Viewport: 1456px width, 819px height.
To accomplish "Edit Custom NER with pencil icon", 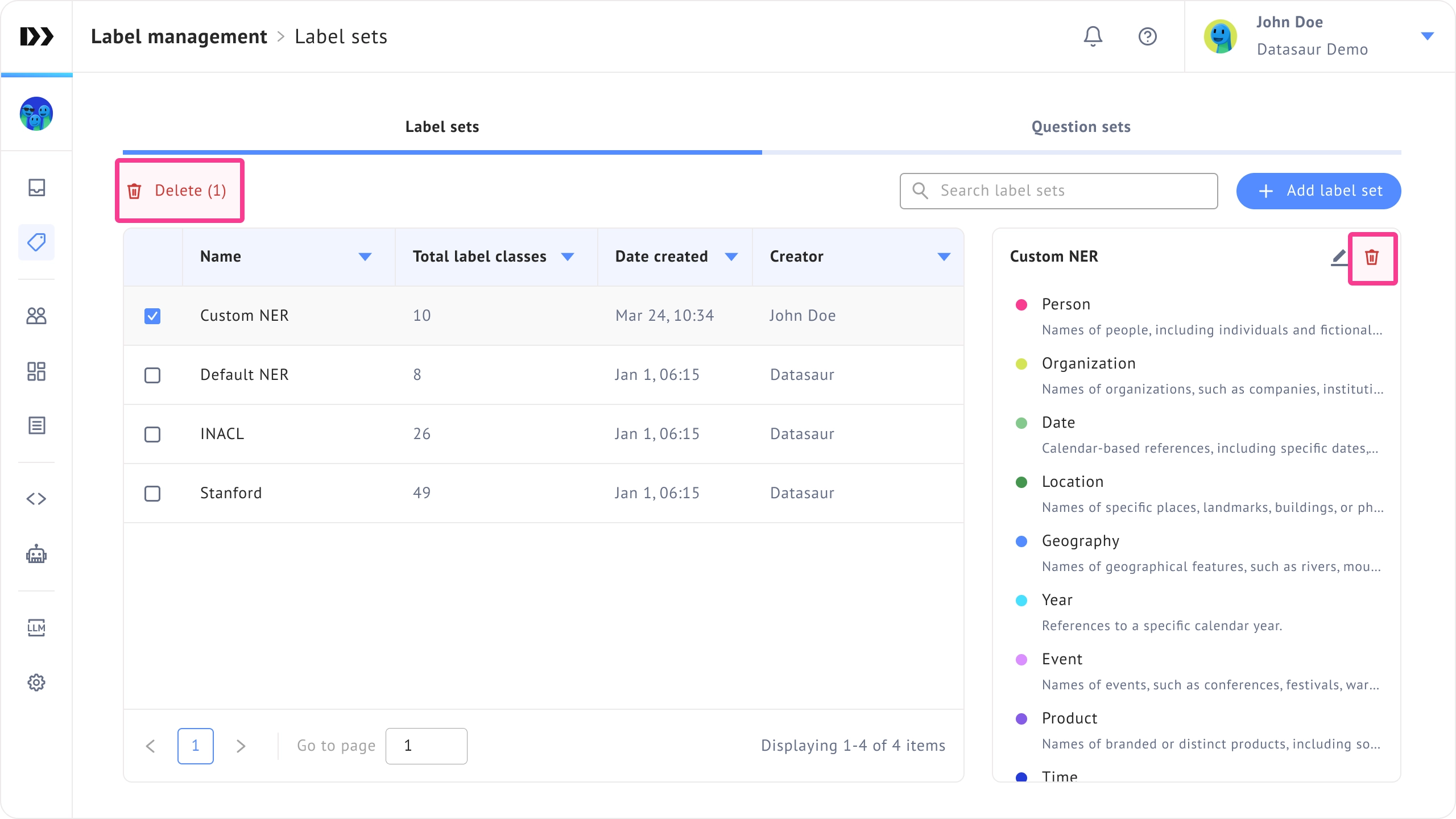I will pos(1339,257).
